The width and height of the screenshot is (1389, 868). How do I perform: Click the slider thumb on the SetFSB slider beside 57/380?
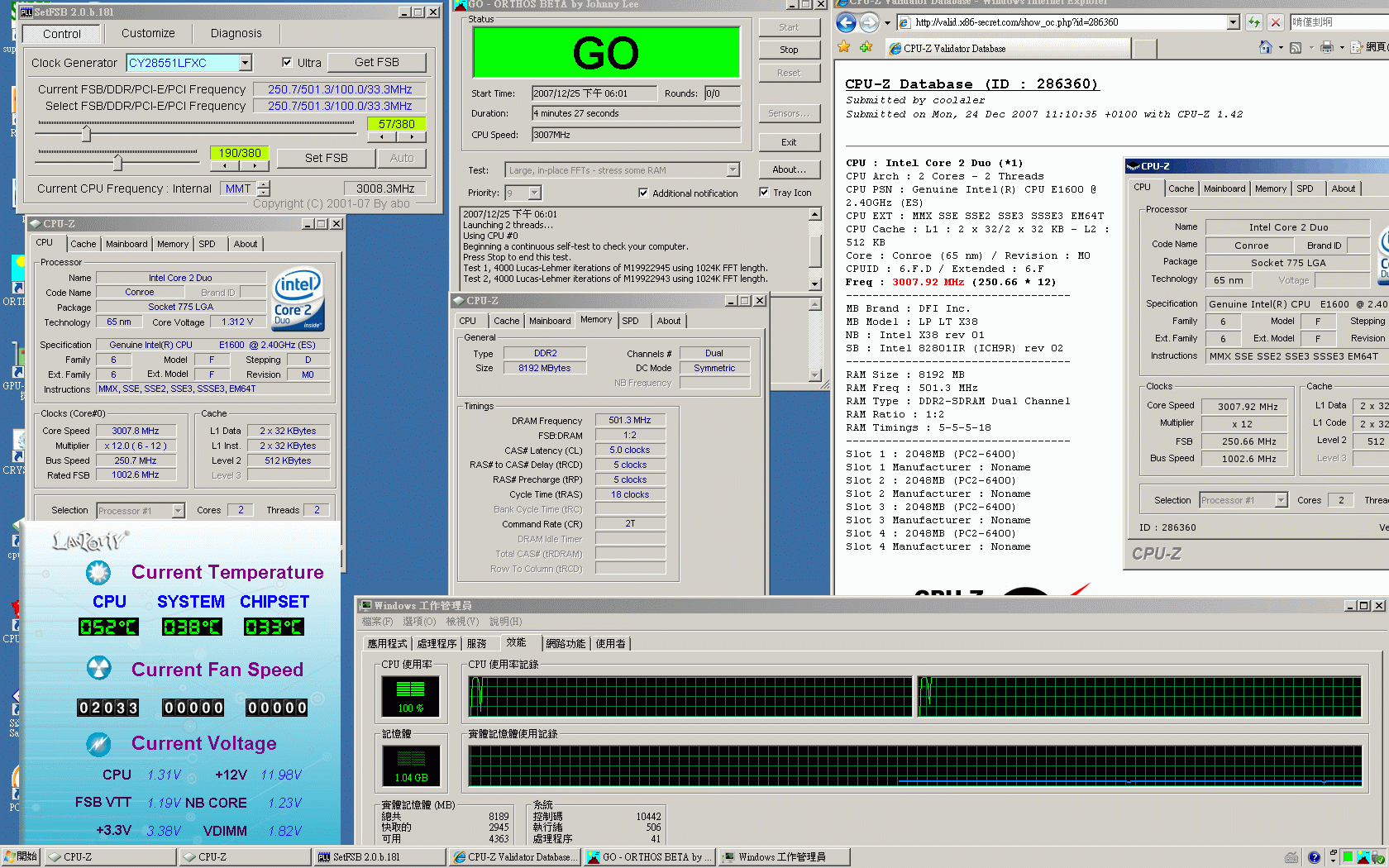pos(86,132)
